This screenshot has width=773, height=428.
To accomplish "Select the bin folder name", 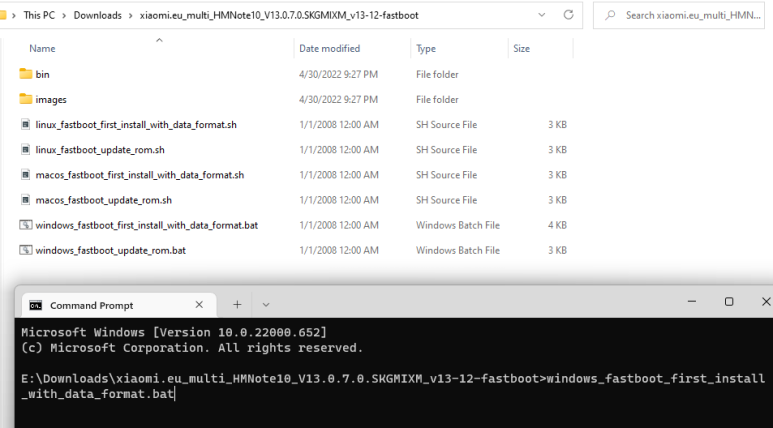I will click(x=42, y=74).
